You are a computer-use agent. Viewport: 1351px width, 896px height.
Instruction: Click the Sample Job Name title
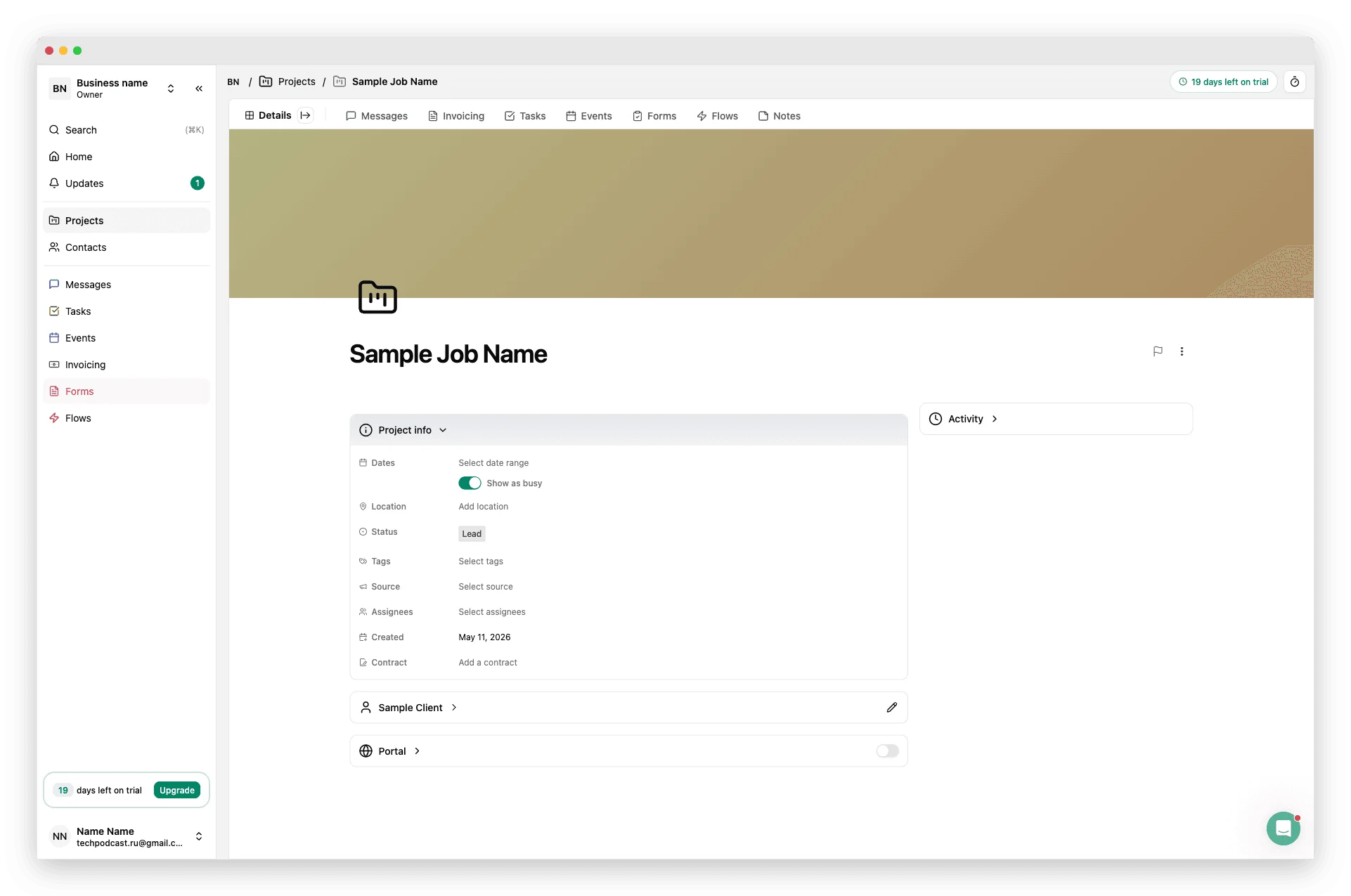pos(448,354)
